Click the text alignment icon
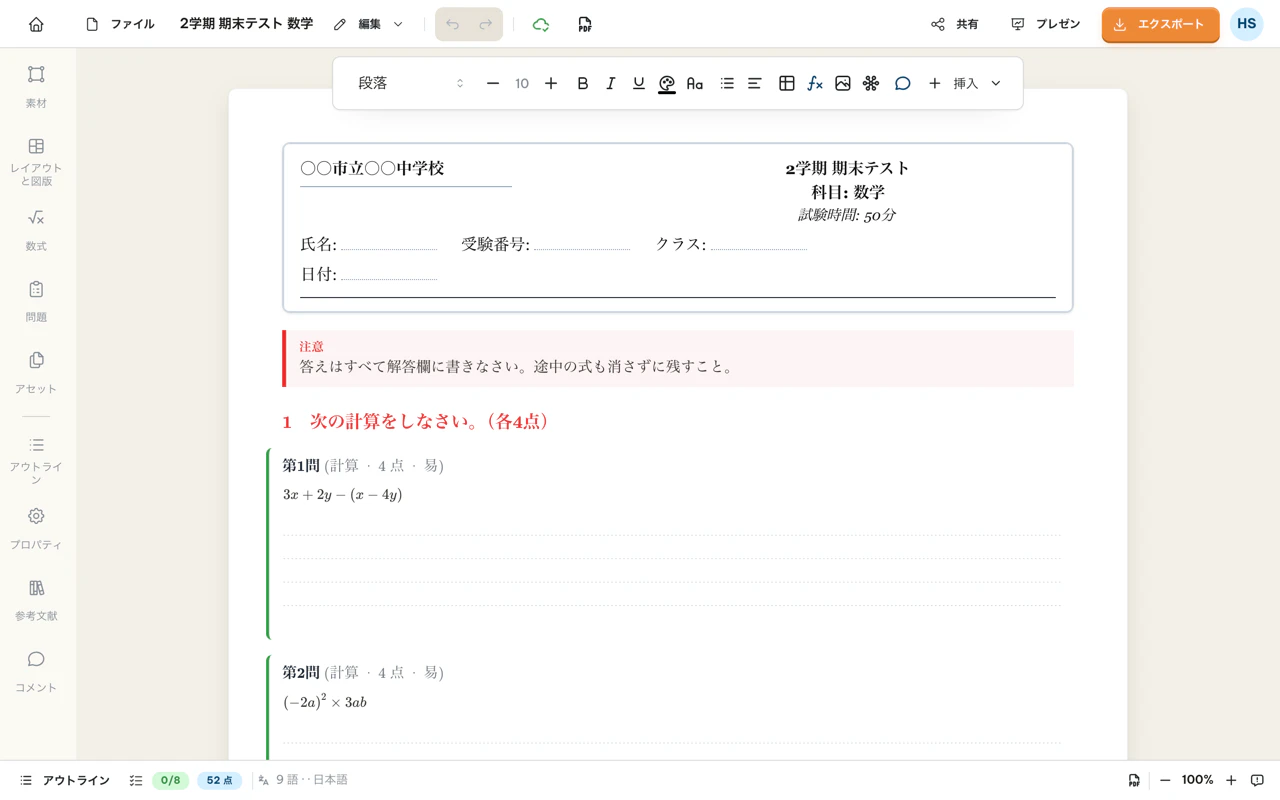Viewport: 1280px width, 800px height. 755,83
